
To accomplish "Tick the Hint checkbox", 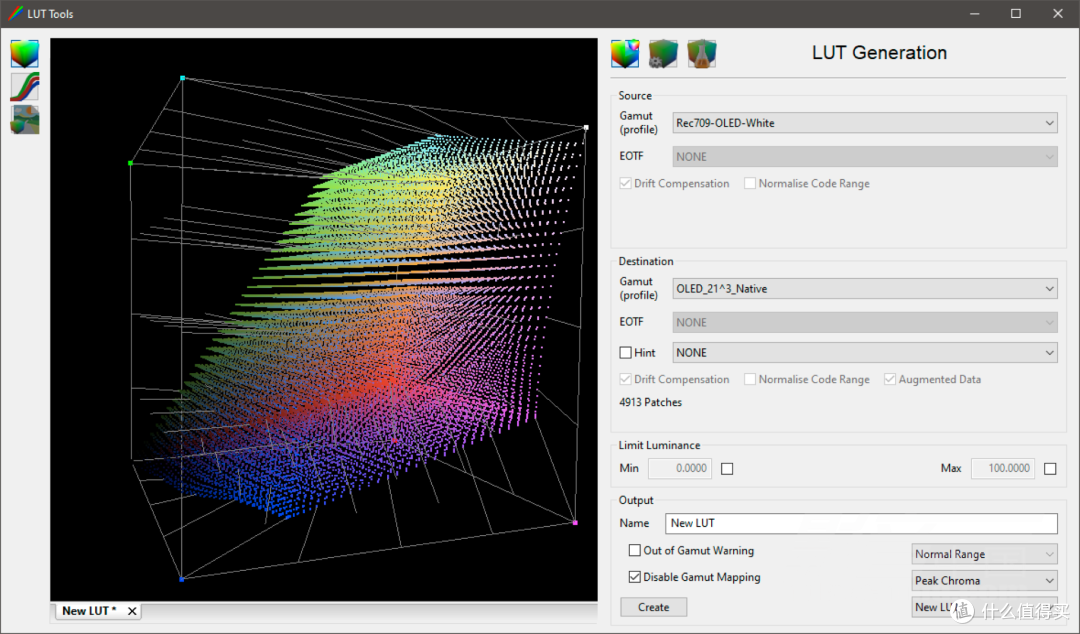I will 625,352.
